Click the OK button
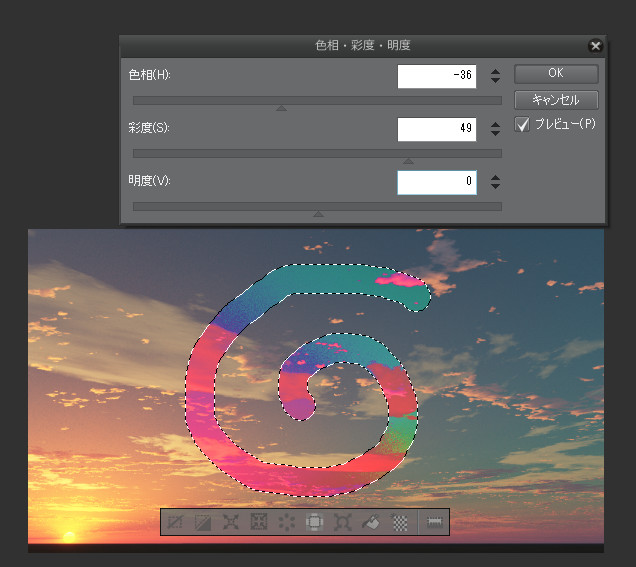The height and width of the screenshot is (567, 636). 556,73
